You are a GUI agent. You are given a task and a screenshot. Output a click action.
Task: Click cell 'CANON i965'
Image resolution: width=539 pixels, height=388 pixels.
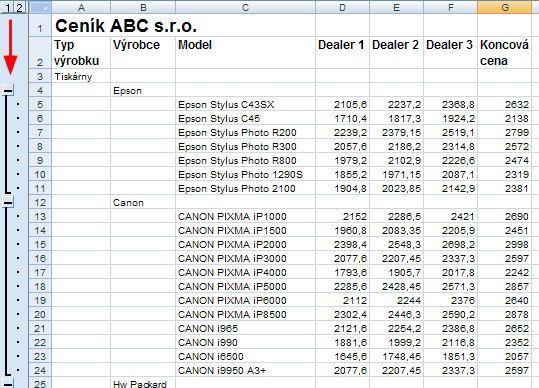(245, 329)
